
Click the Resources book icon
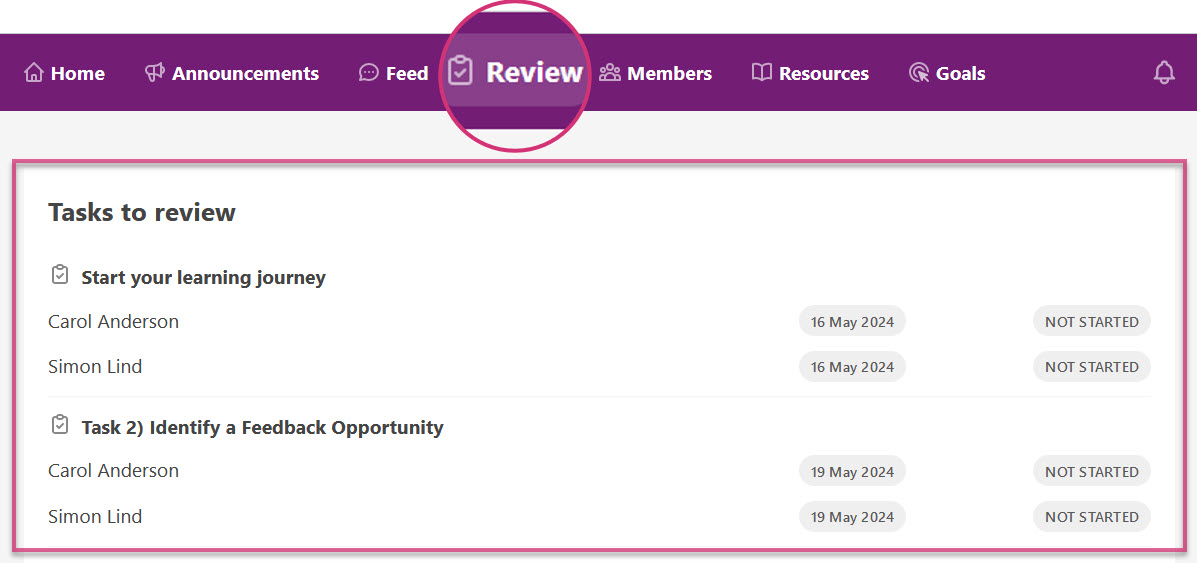762,73
